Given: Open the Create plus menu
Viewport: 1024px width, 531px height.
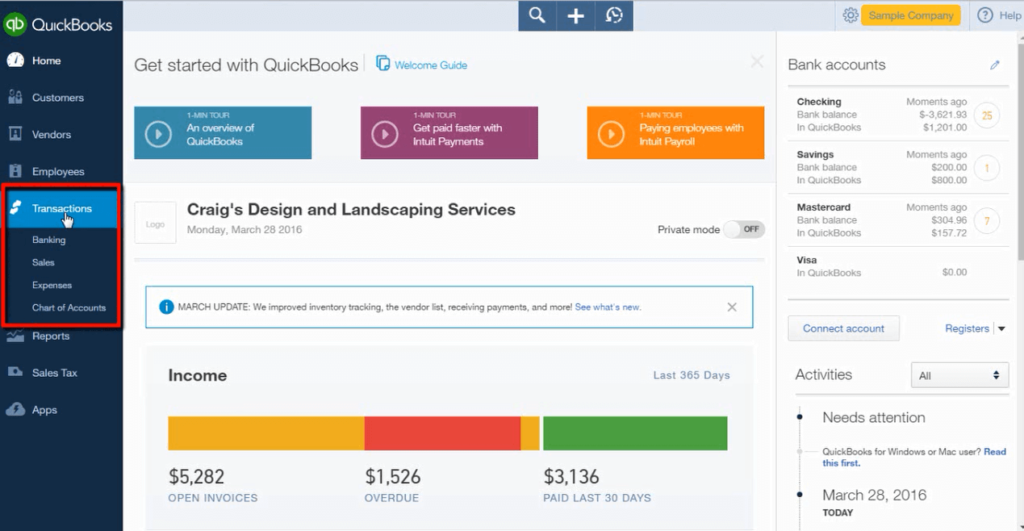Looking at the screenshot, I should tap(575, 16).
